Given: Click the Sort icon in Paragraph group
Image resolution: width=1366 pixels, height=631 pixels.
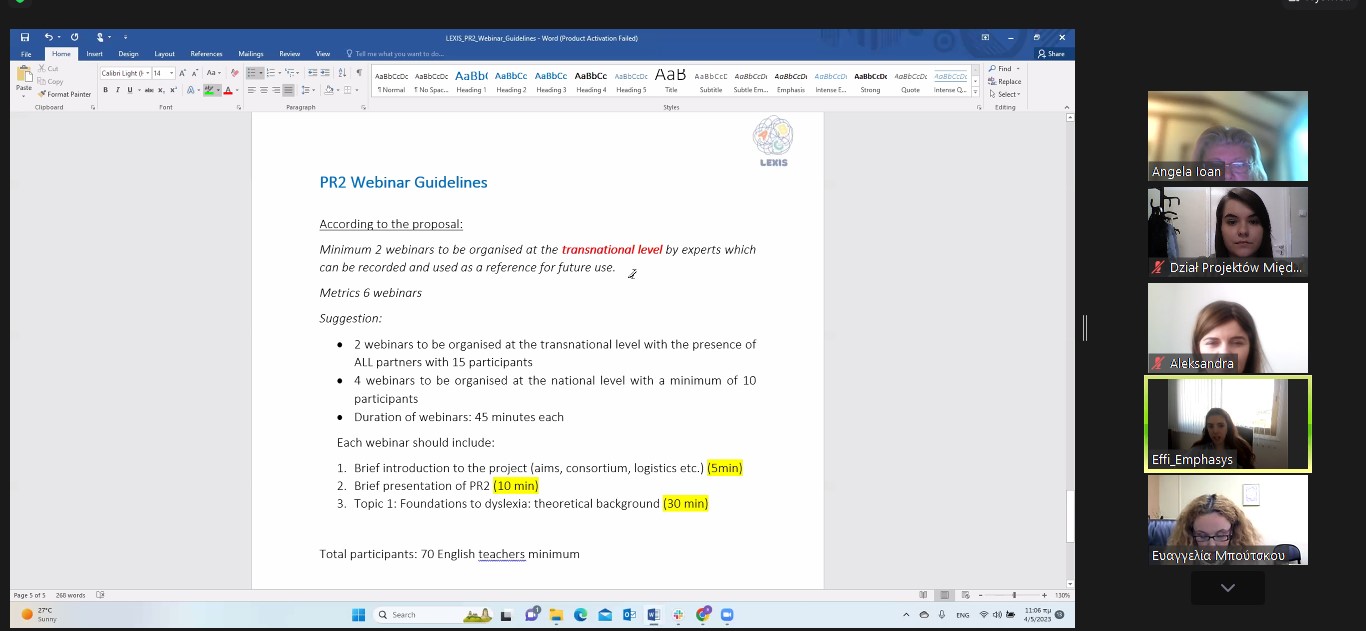Looking at the screenshot, I should [342, 73].
